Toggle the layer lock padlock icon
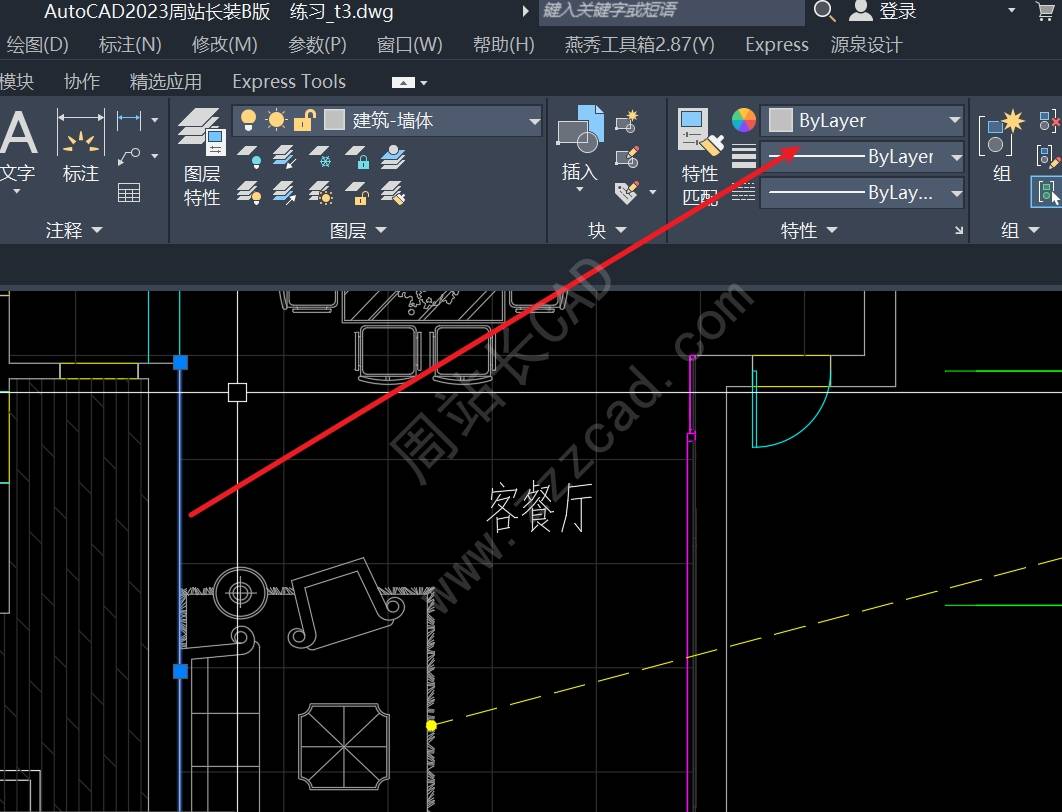This screenshot has height=812, width=1062. pyautogui.click(x=304, y=121)
